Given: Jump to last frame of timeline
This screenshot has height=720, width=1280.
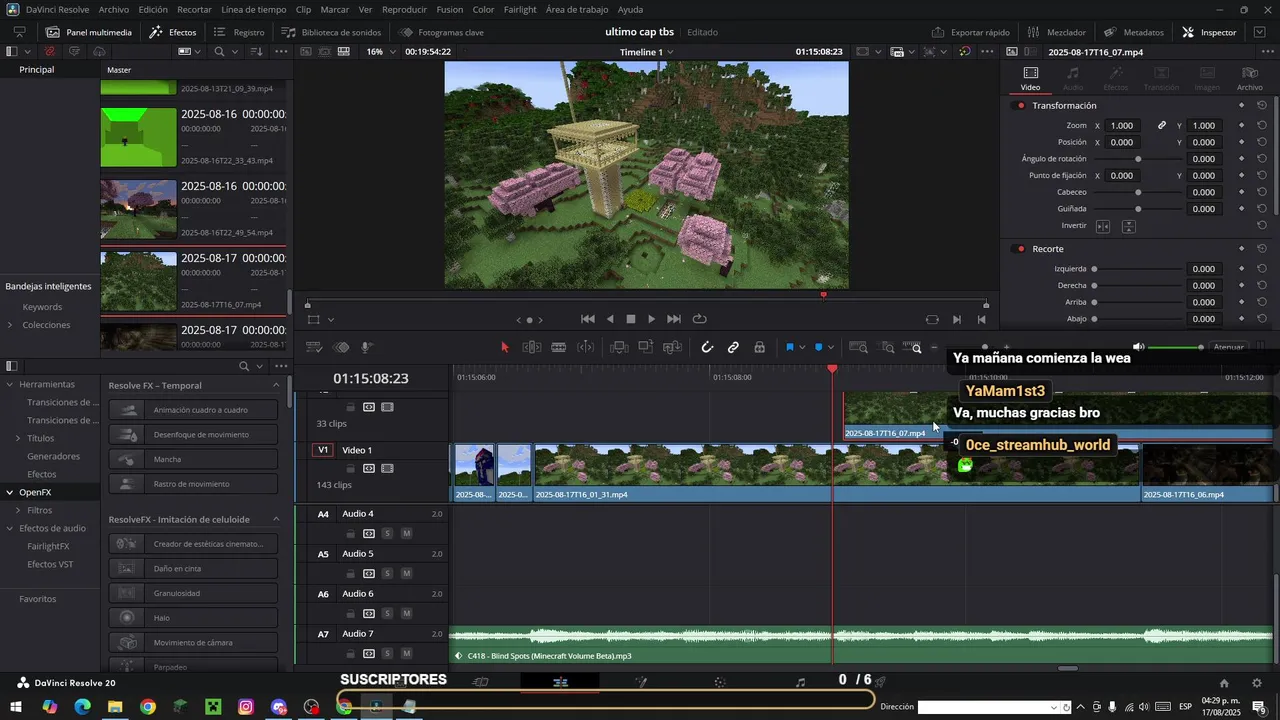Looking at the screenshot, I should tap(674, 319).
